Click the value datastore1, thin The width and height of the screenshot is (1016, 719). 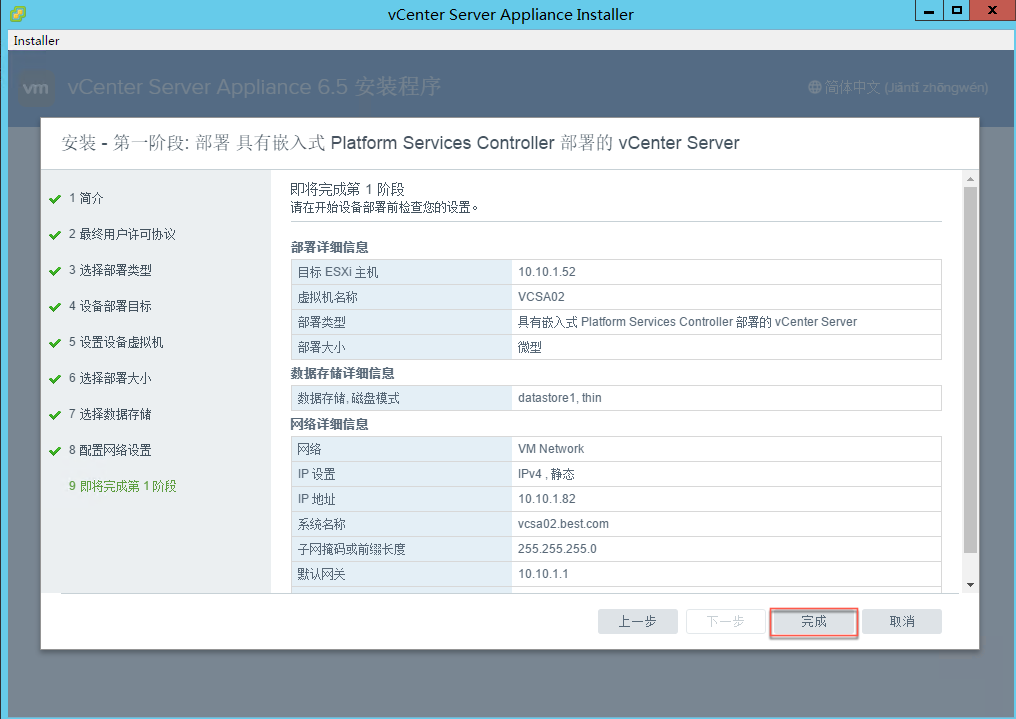(560, 398)
